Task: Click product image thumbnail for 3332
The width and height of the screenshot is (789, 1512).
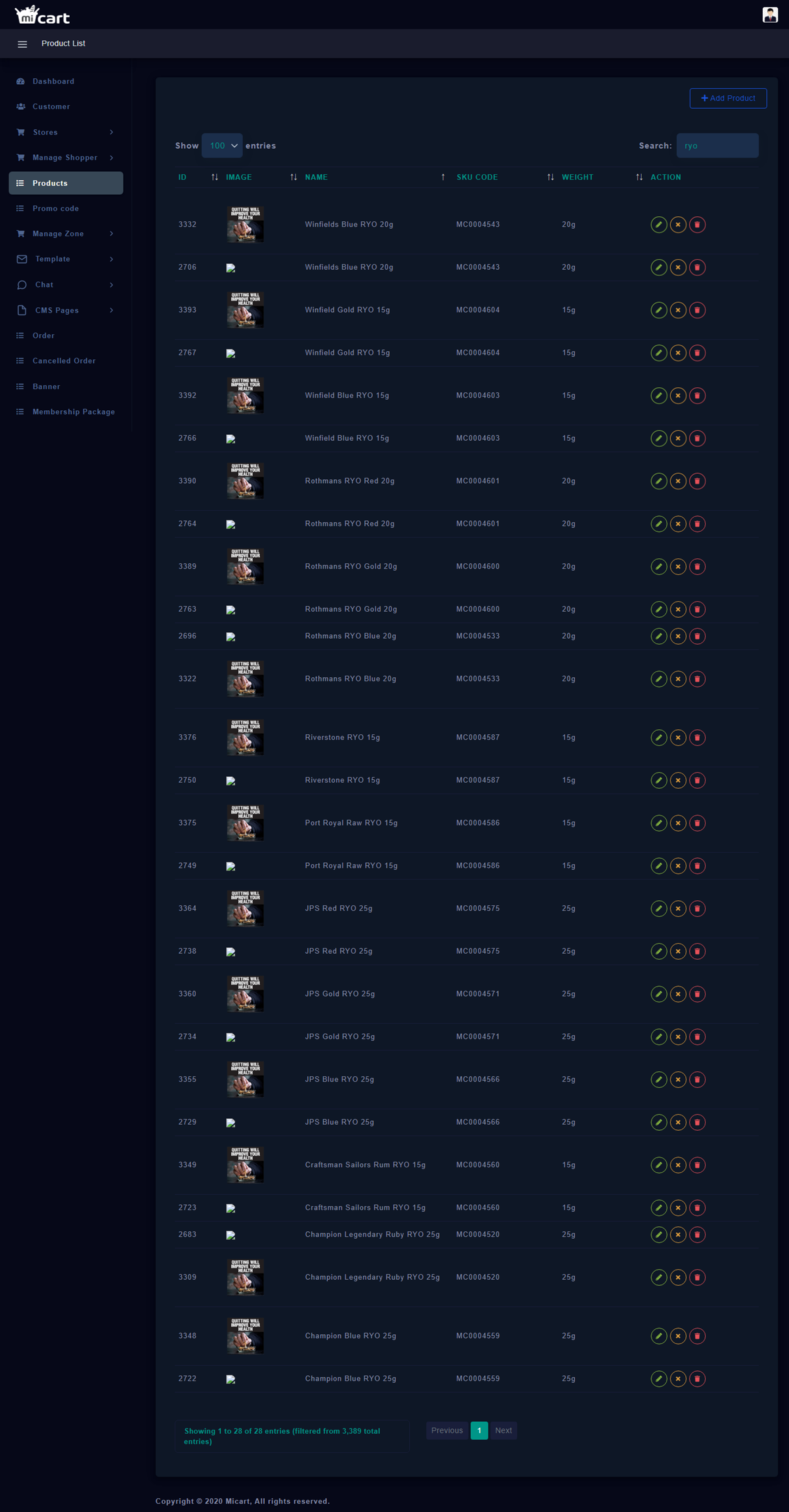Action: (245, 224)
